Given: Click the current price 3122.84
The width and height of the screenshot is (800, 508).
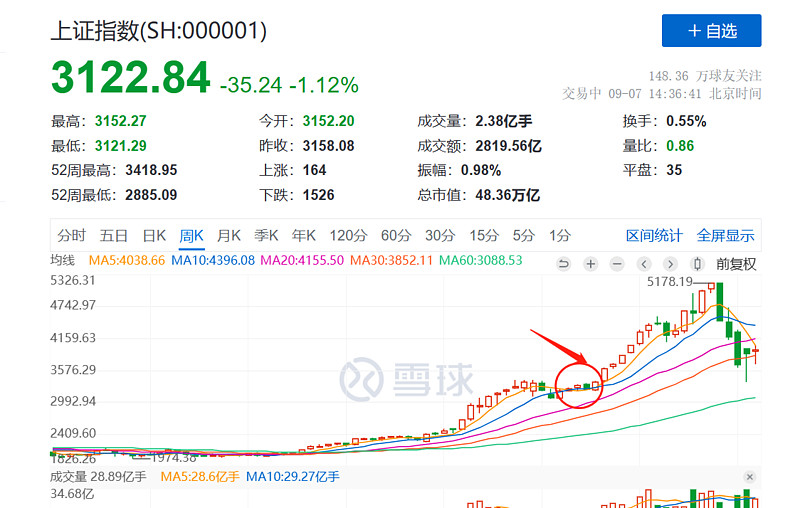Looking at the screenshot, I should (131, 78).
